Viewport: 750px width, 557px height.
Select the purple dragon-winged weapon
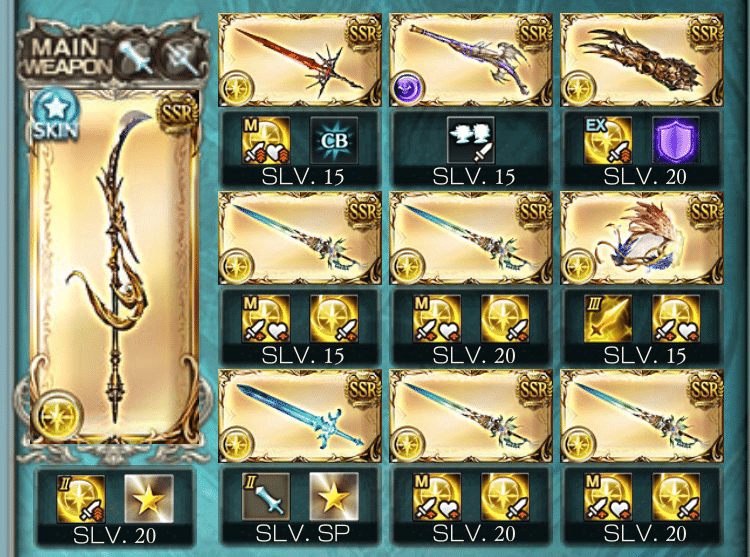click(471, 60)
